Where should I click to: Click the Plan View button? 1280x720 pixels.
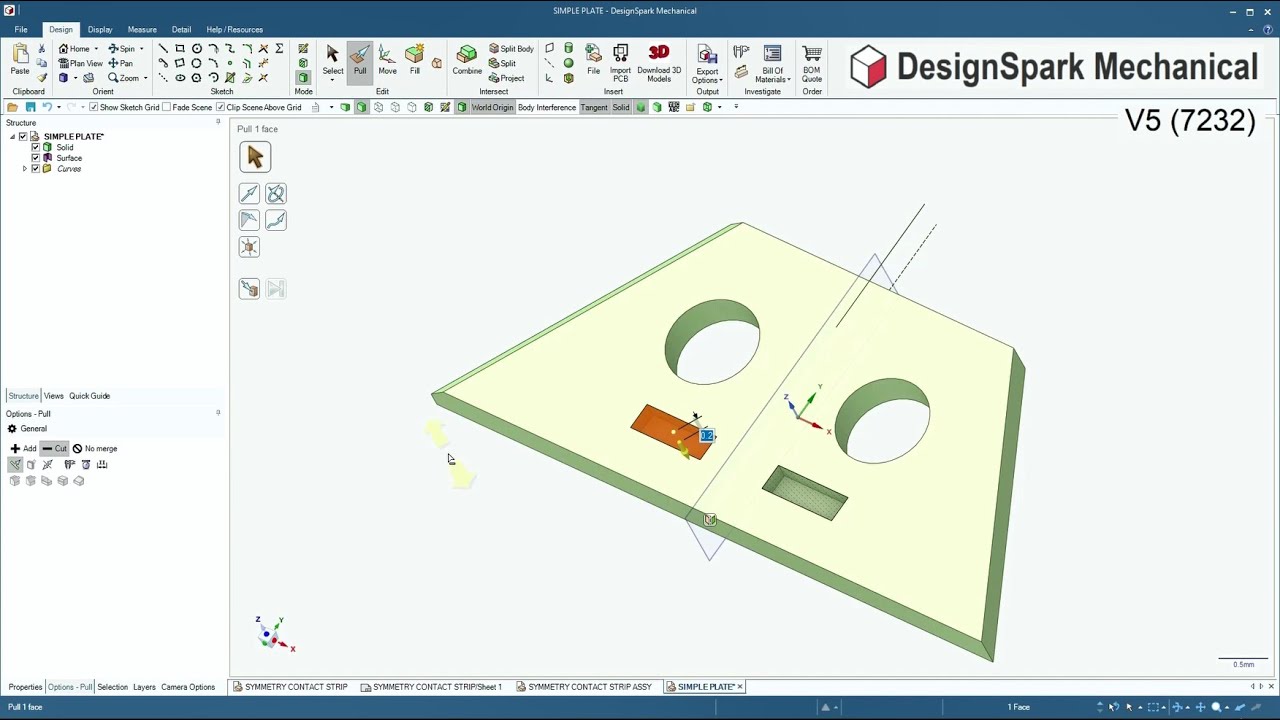click(81, 63)
